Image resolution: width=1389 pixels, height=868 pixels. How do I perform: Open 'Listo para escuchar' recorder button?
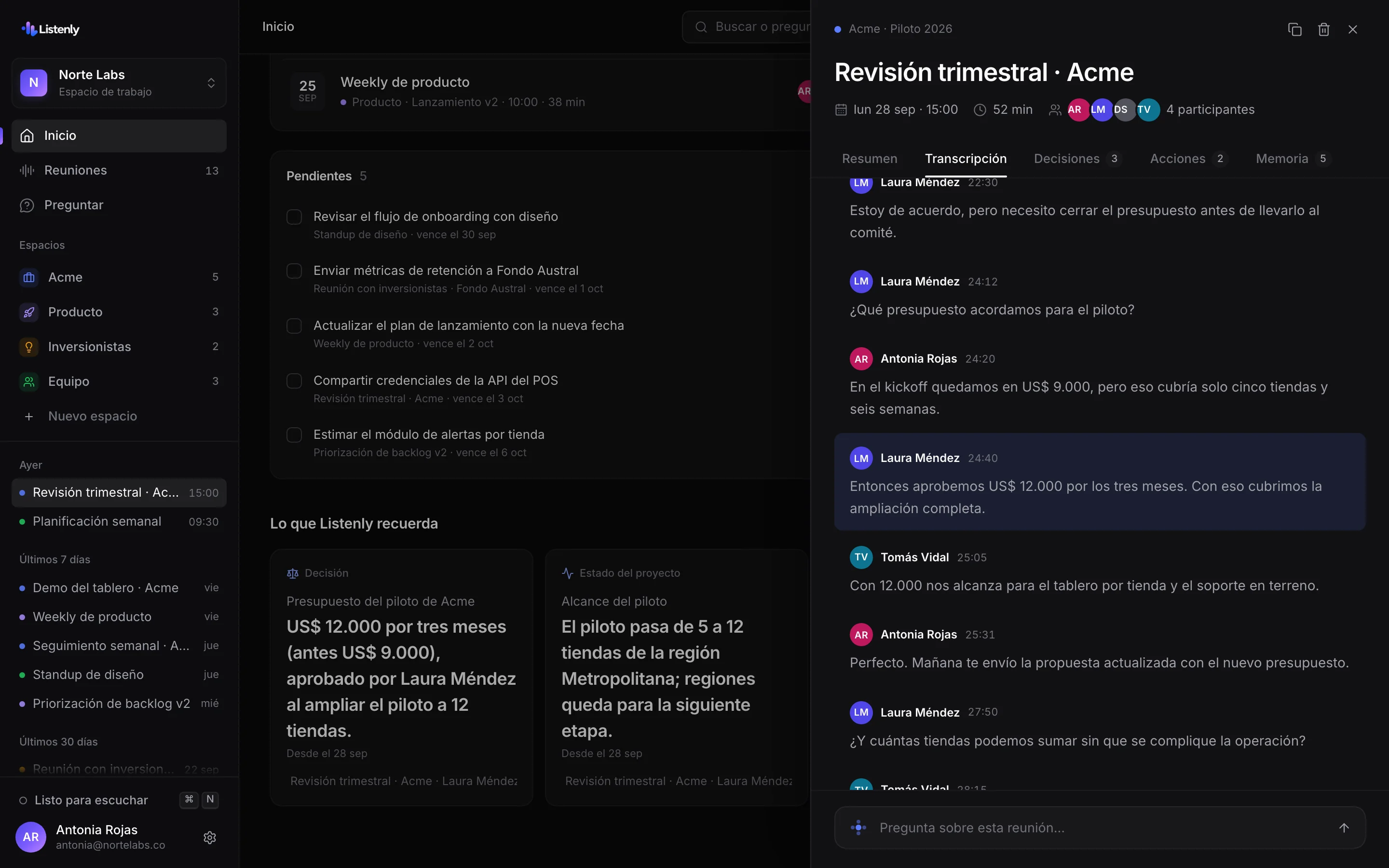[x=119, y=800]
